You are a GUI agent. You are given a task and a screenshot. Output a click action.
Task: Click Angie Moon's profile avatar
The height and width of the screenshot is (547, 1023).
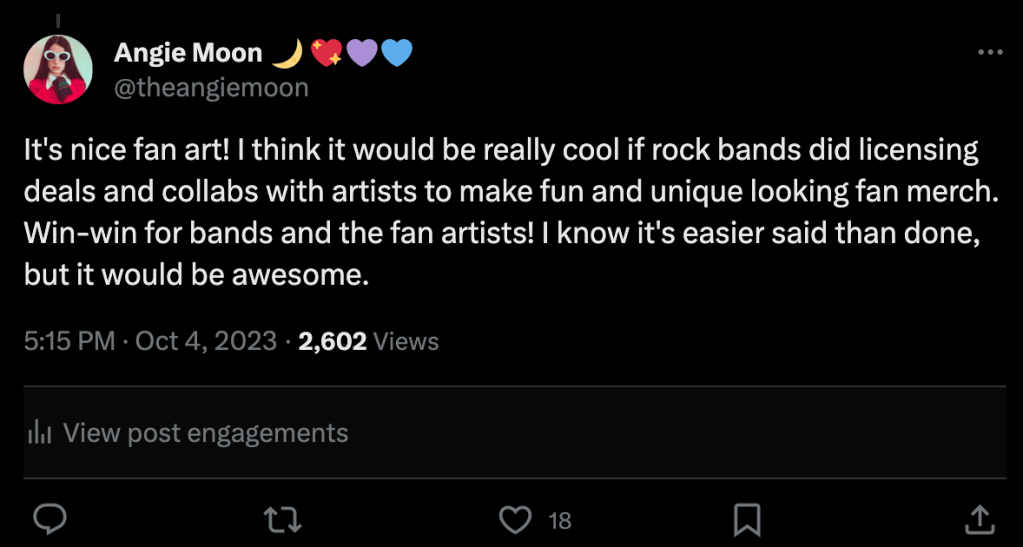pos(58,70)
